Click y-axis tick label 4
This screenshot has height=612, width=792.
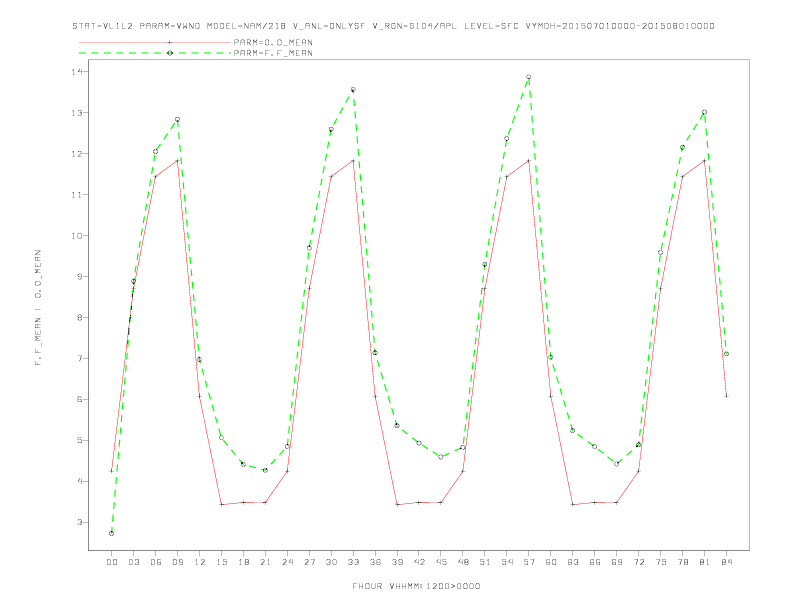click(80, 481)
